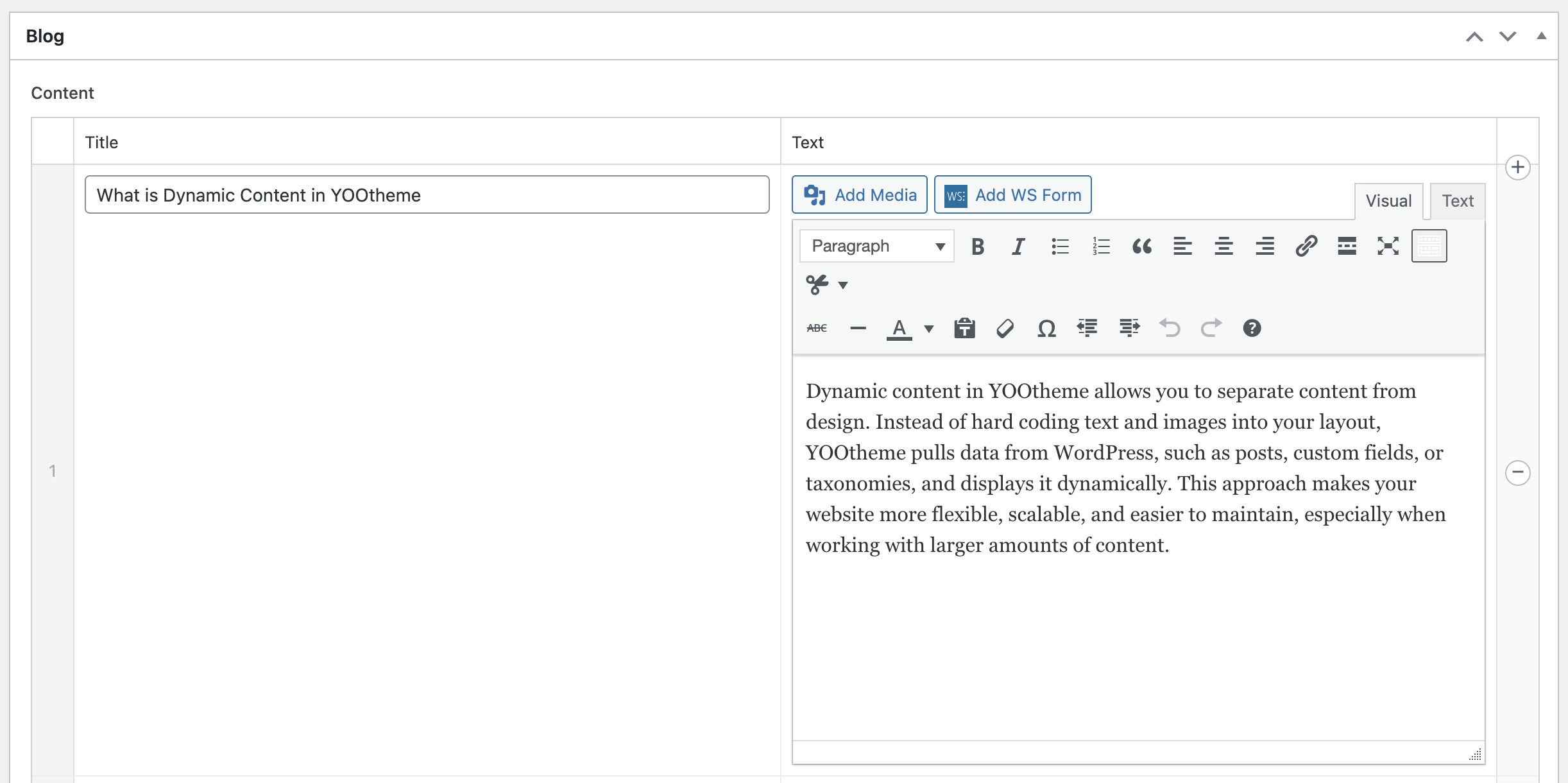Apply strikethrough formatting
The image size is (1568, 783).
point(817,329)
